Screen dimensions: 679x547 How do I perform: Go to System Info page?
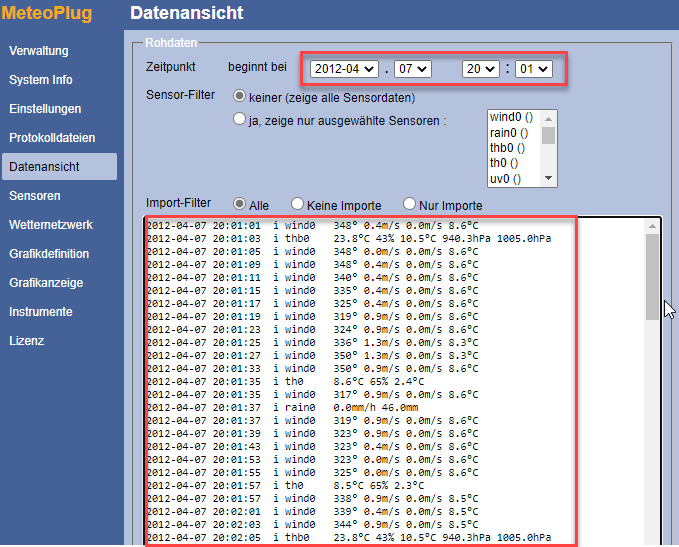[41, 80]
